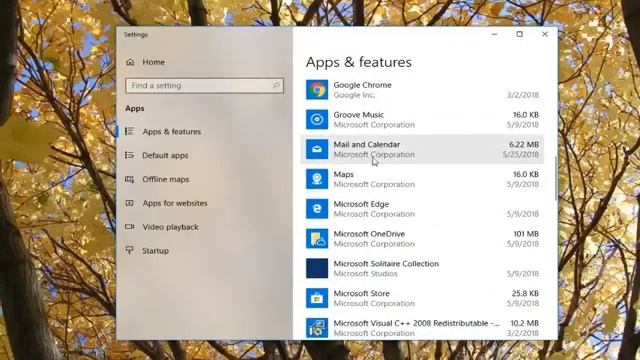Click the Offline maps sidebar icon
640x360 pixels.
pyautogui.click(x=129, y=179)
